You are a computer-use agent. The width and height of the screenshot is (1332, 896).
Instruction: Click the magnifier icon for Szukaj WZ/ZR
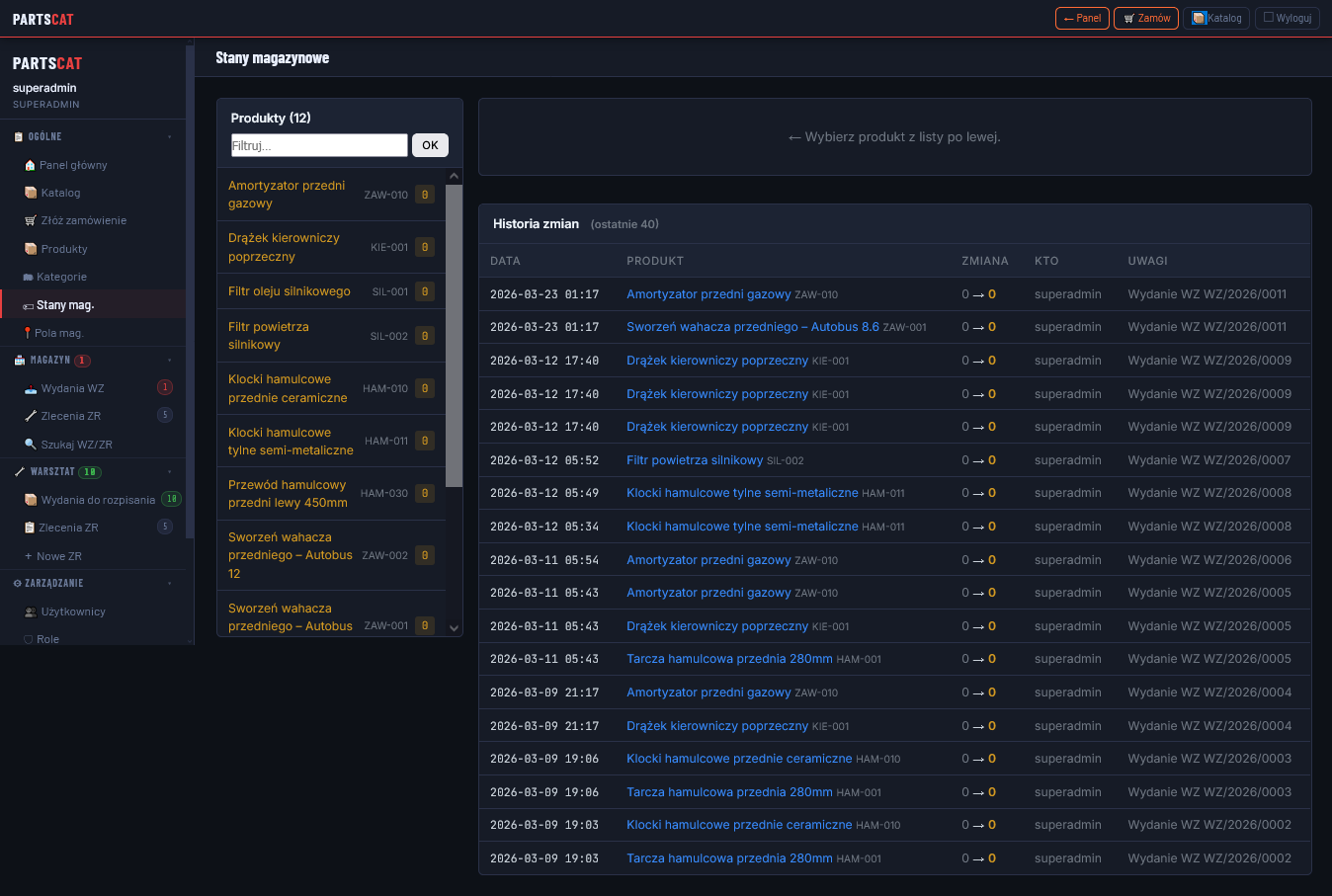[30, 445]
